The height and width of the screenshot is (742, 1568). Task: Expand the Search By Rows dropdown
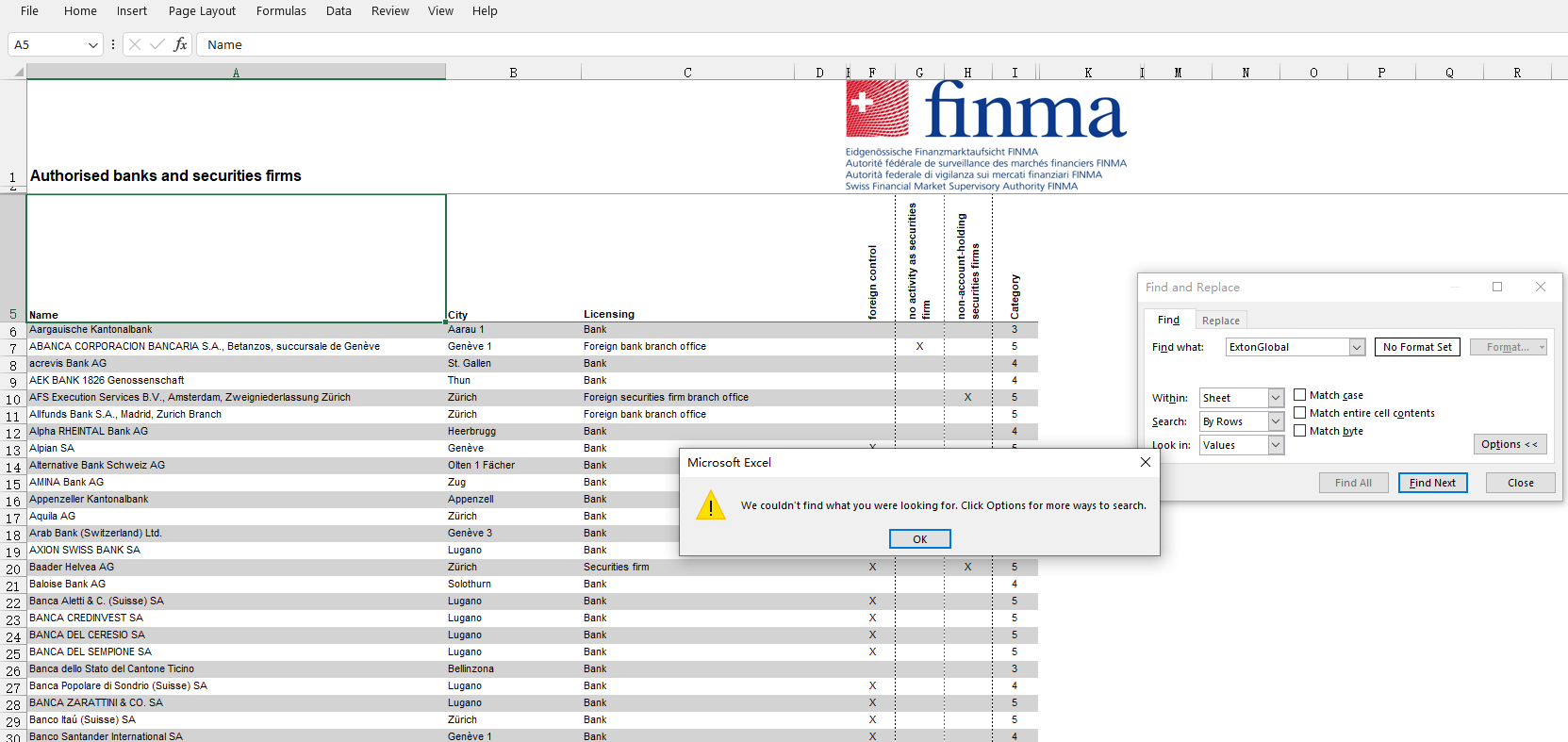pos(1275,421)
